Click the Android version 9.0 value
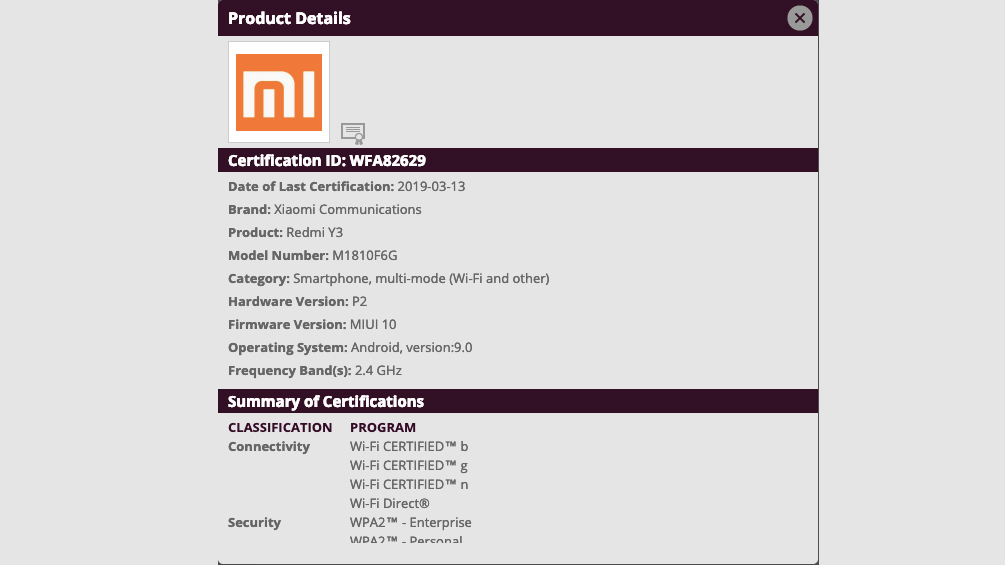This screenshot has height=565, width=1005. [x=411, y=348]
